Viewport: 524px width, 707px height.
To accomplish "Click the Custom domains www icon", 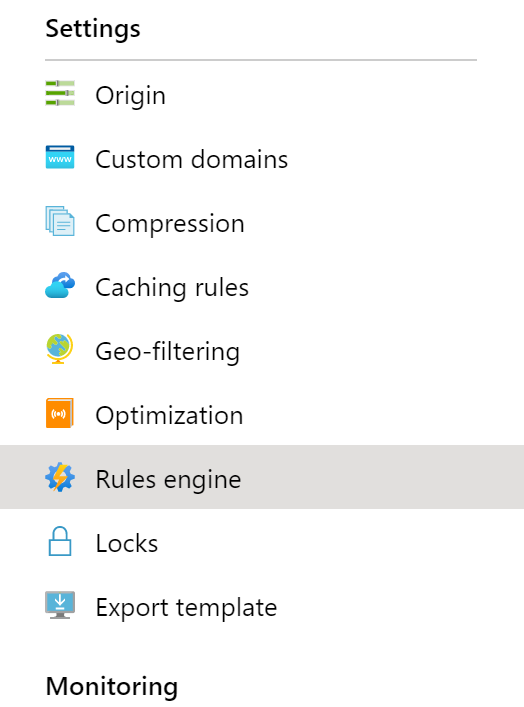I will click(60, 157).
